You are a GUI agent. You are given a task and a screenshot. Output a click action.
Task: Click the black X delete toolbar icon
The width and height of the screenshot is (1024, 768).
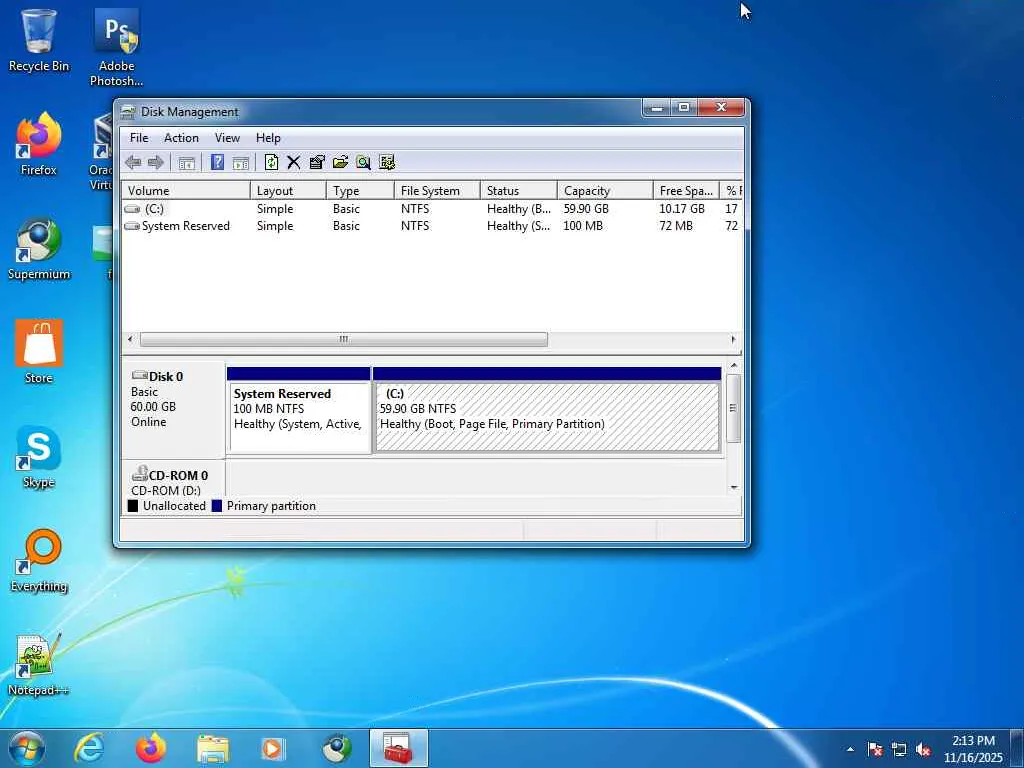pos(294,162)
